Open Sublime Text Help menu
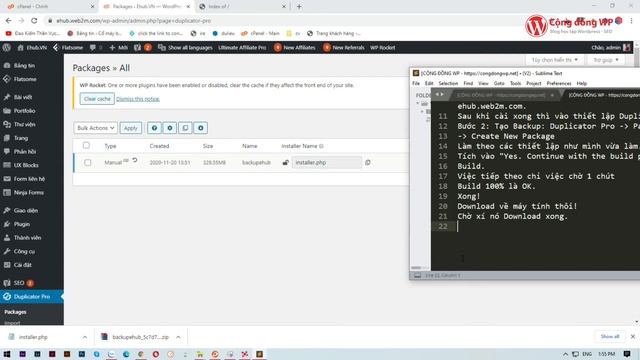 (x=582, y=83)
